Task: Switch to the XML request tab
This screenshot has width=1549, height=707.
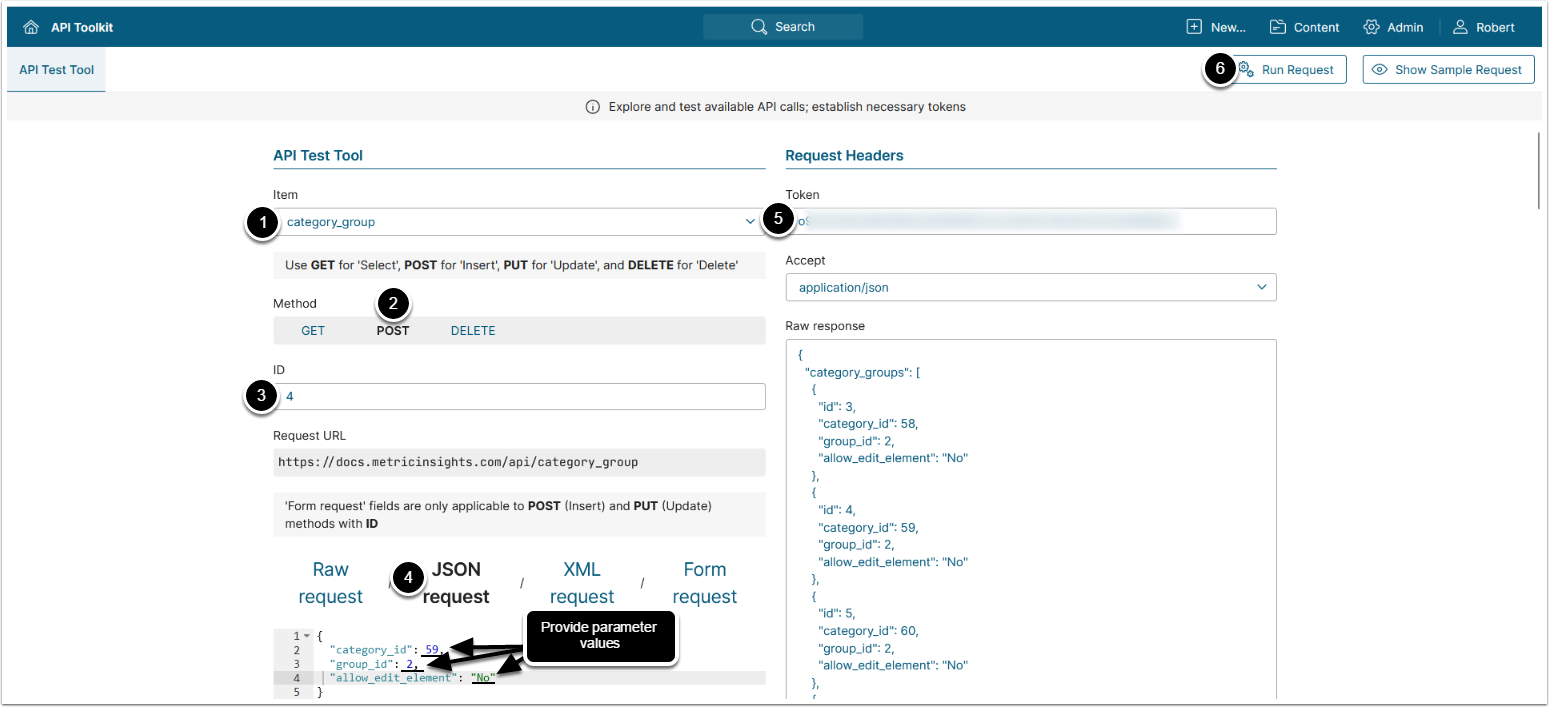Action: [x=582, y=583]
